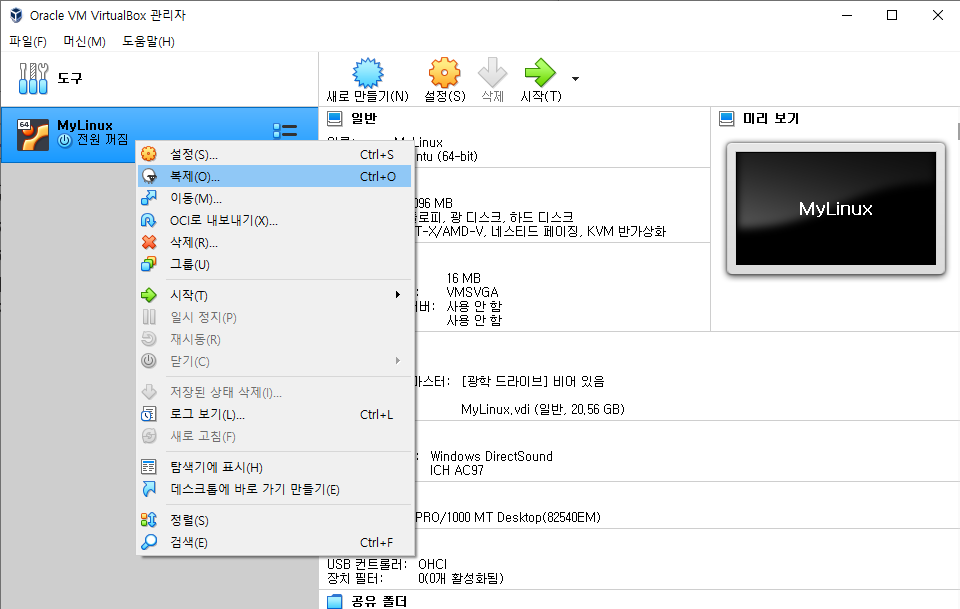
Task: Click the Windows DirectSound audio value
Action: pyautogui.click(x=491, y=456)
